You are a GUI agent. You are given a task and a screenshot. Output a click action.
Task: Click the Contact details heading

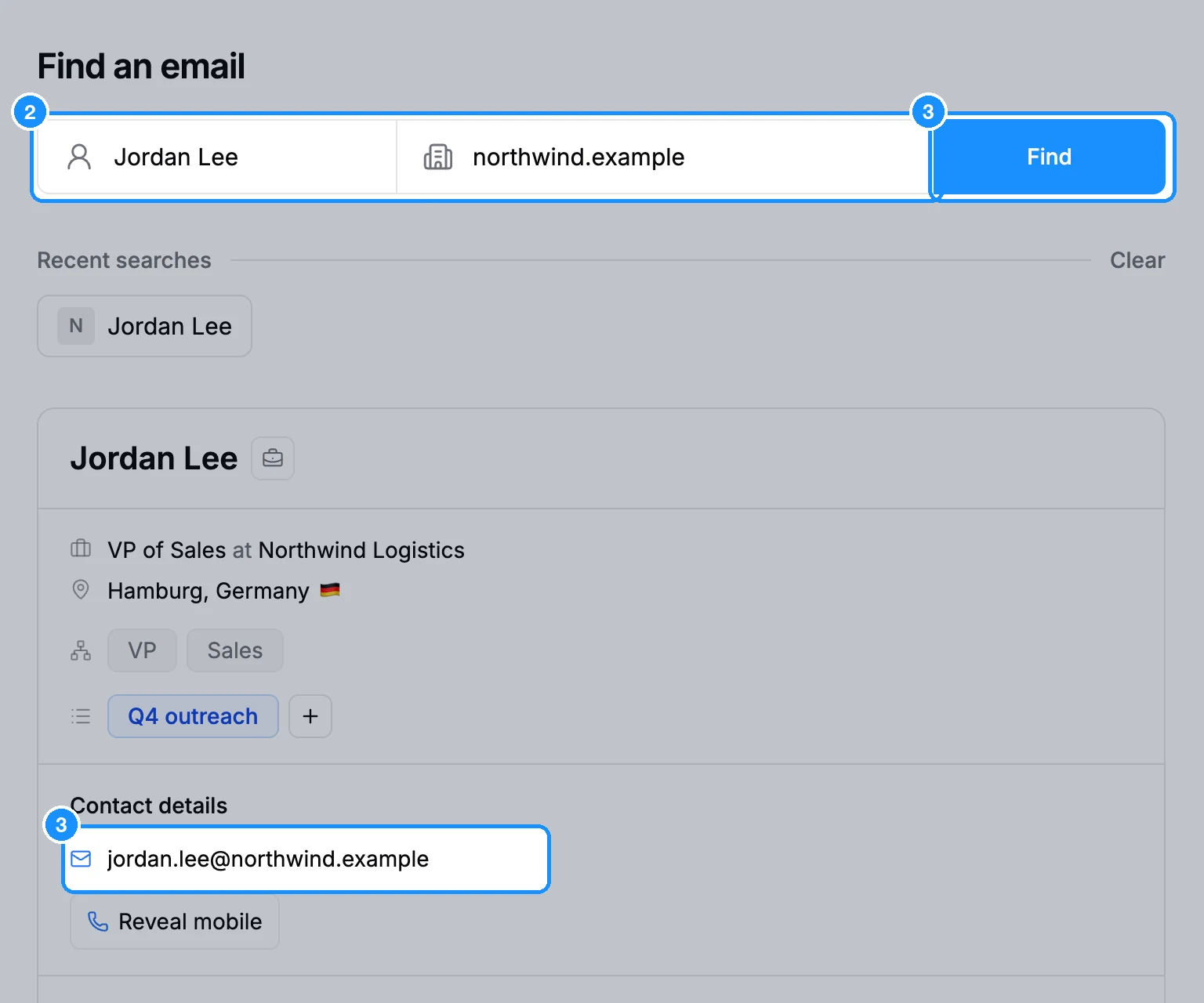click(149, 806)
